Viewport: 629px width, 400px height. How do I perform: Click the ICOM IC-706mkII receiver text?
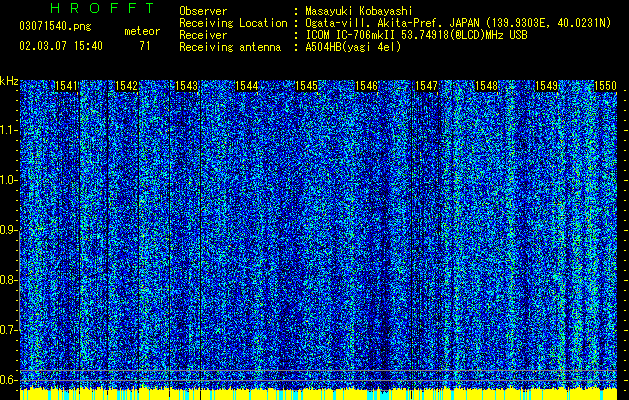[x=416, y=35]
